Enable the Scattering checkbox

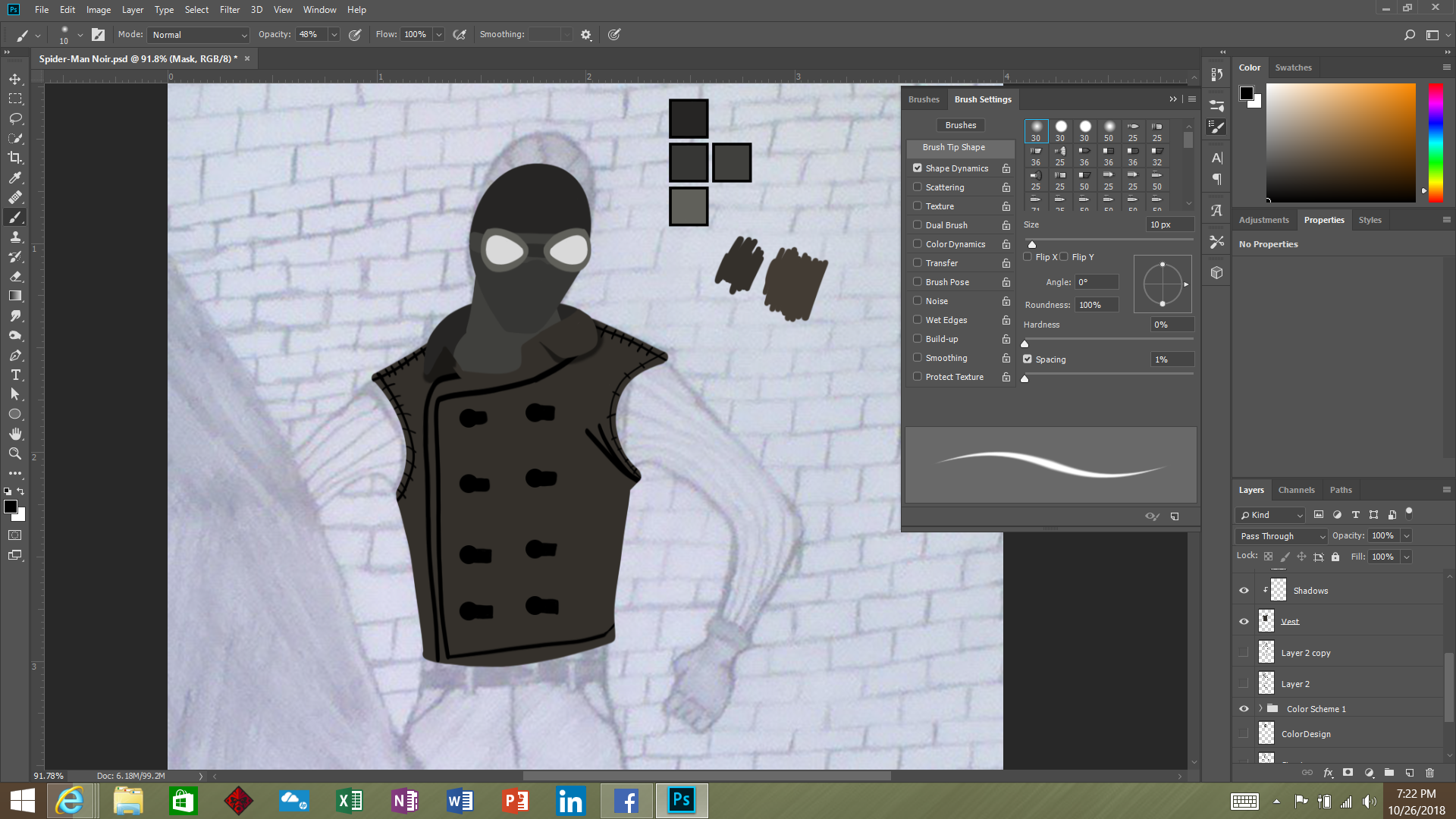[x=918, y=187]
